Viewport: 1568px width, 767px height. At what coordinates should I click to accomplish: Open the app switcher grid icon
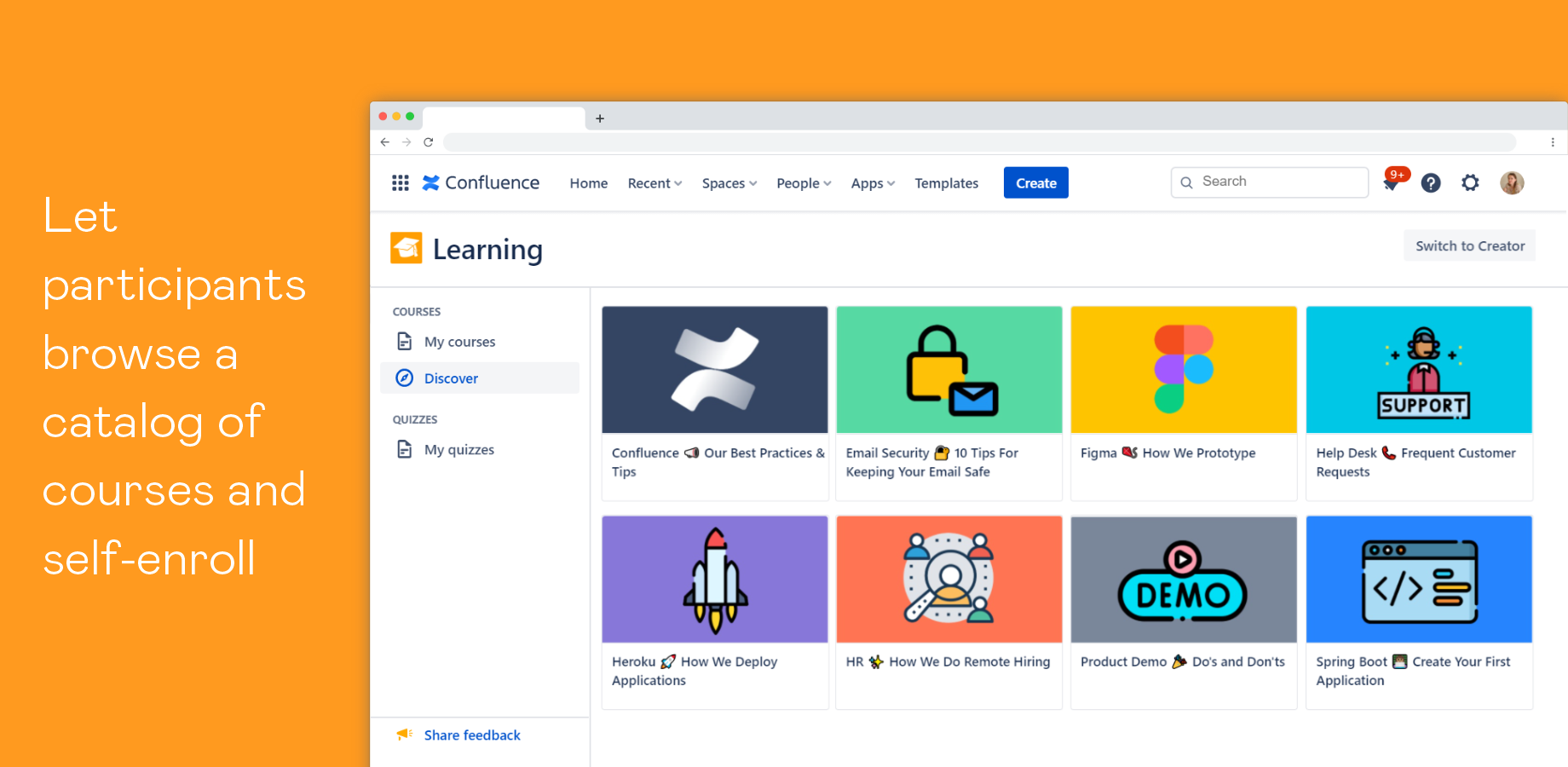click(x=401, y=182)
